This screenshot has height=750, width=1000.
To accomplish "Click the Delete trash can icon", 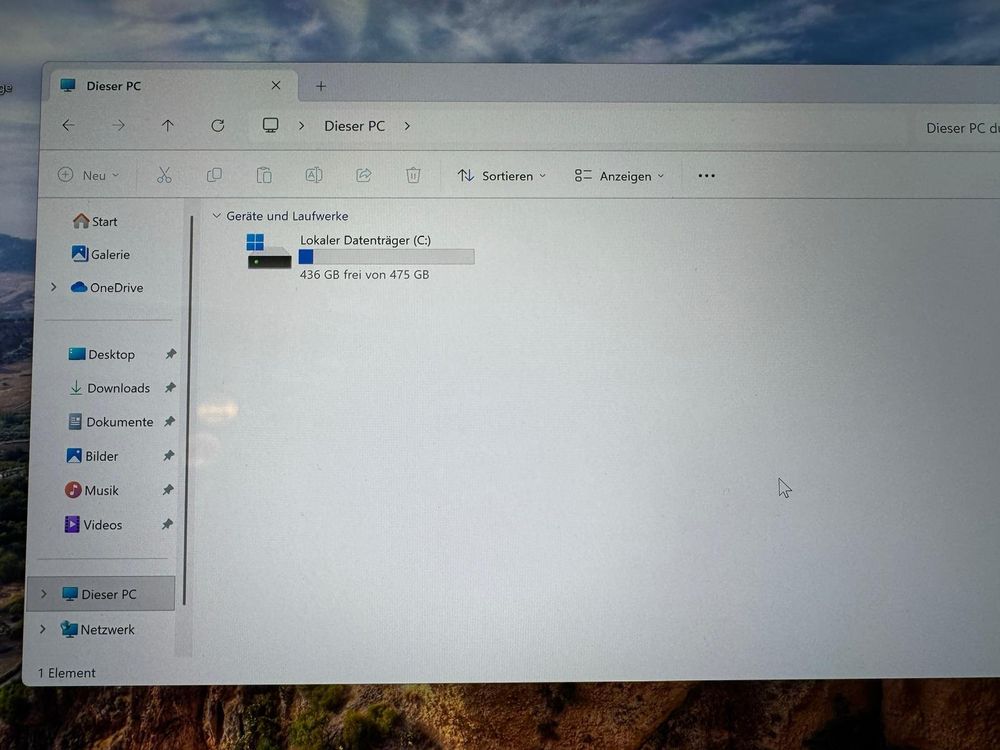I will click(413, 175).
